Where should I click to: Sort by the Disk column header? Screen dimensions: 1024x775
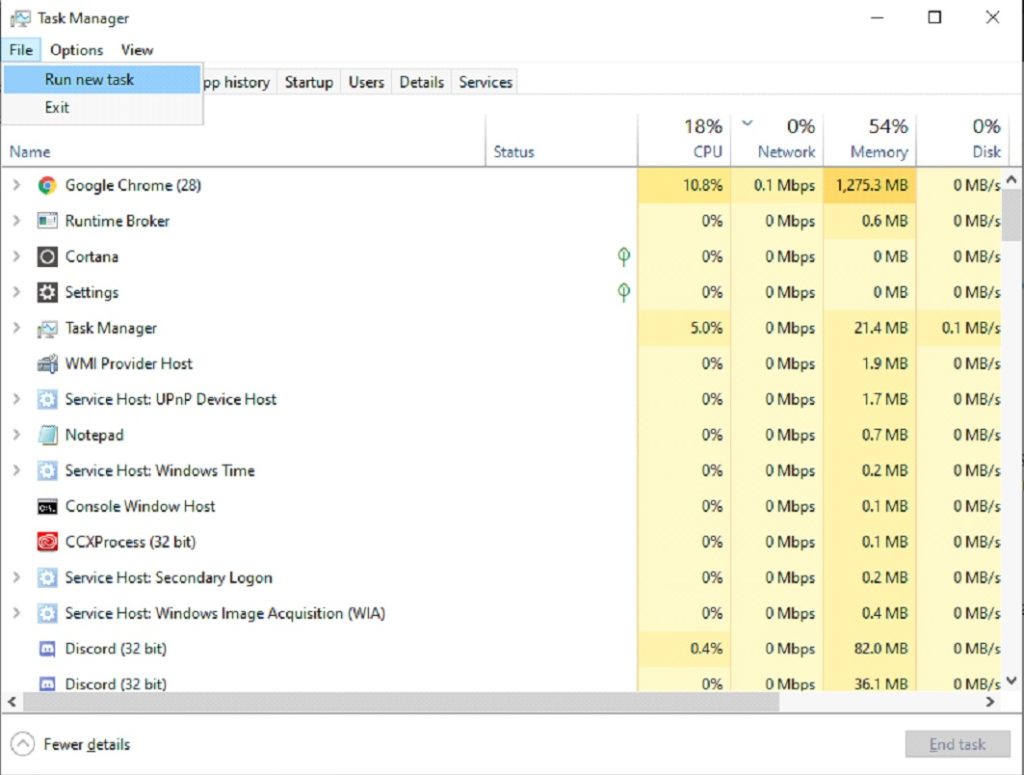tap(963, 140)
